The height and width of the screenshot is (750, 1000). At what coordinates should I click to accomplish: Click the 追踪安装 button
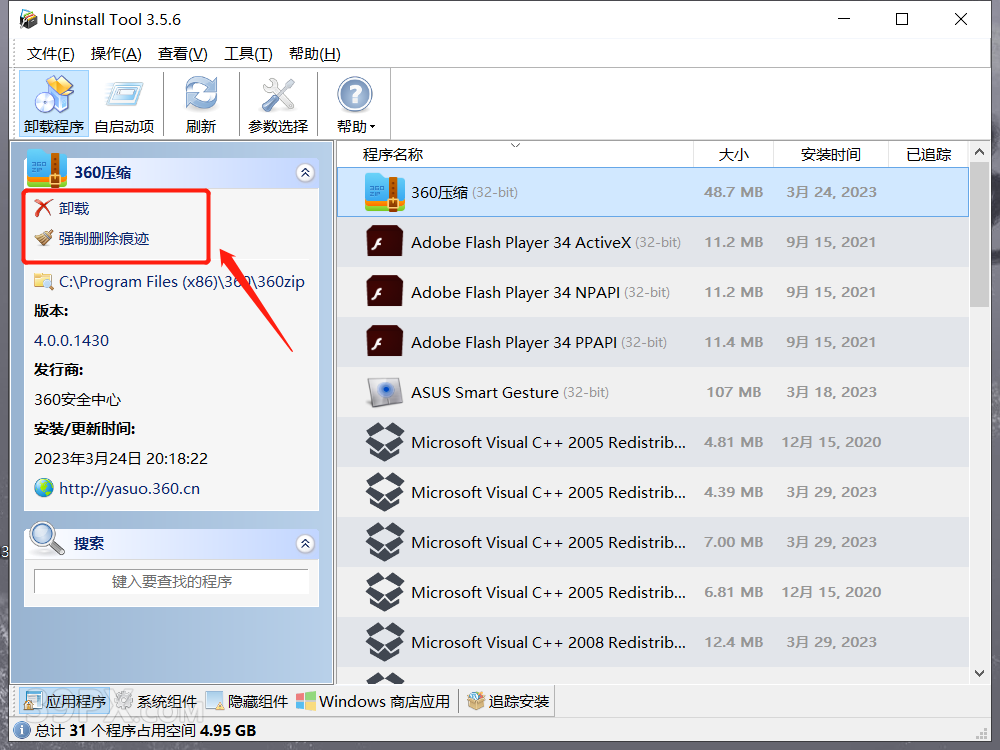pos(508,701)
